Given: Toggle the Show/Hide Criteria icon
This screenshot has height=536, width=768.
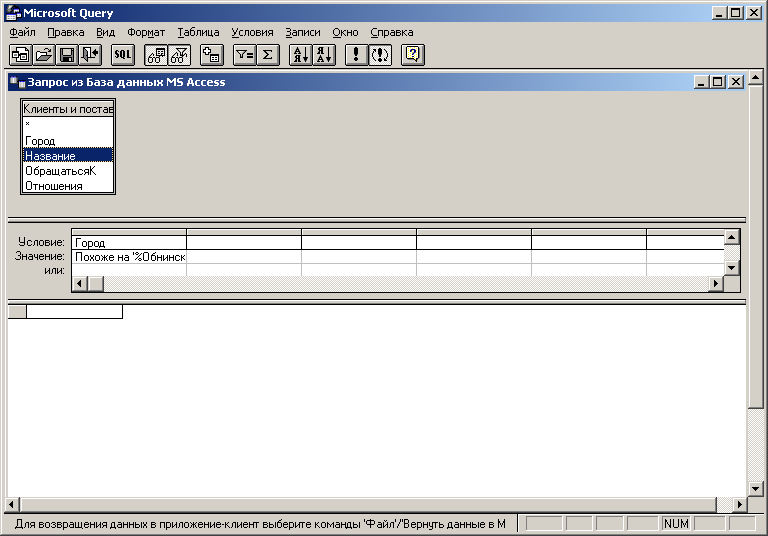Looking at the screenshot, I should click(179, 55).
